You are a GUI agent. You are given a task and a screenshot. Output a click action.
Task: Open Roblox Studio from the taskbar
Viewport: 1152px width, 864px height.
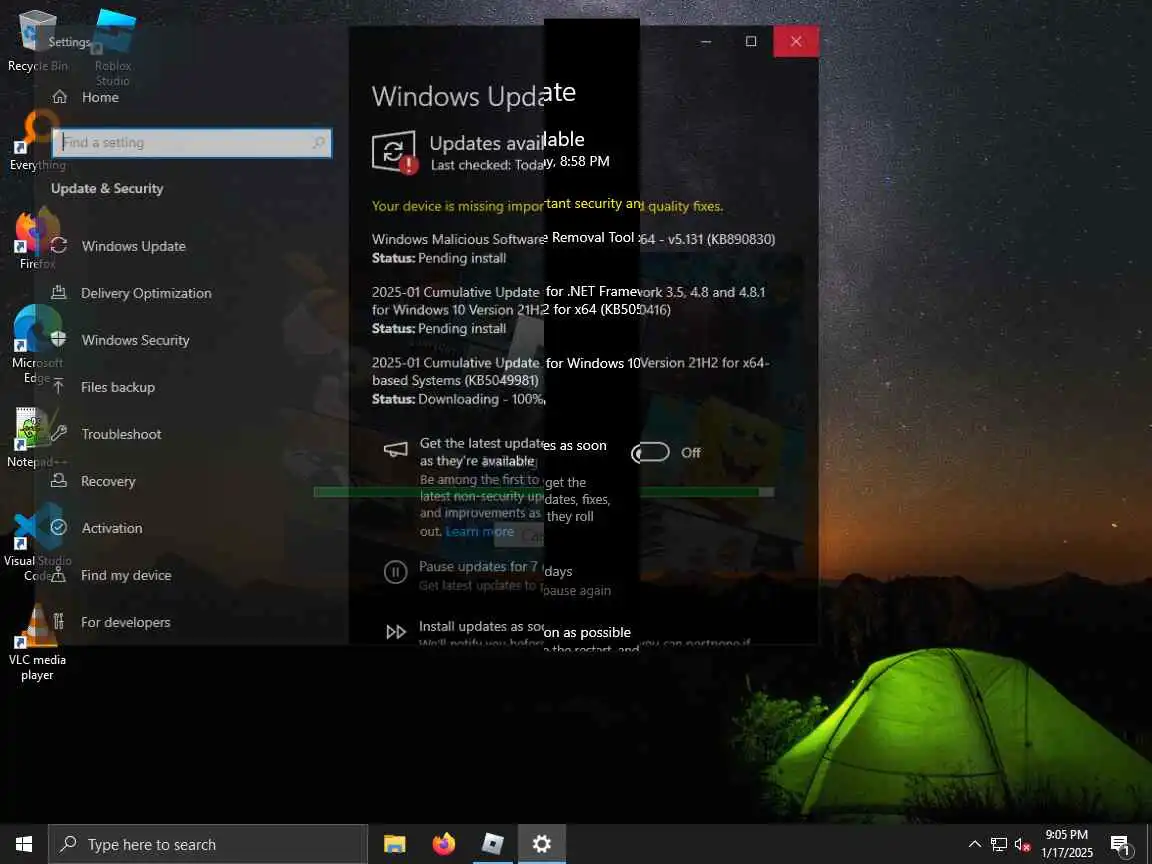(492, 844)
